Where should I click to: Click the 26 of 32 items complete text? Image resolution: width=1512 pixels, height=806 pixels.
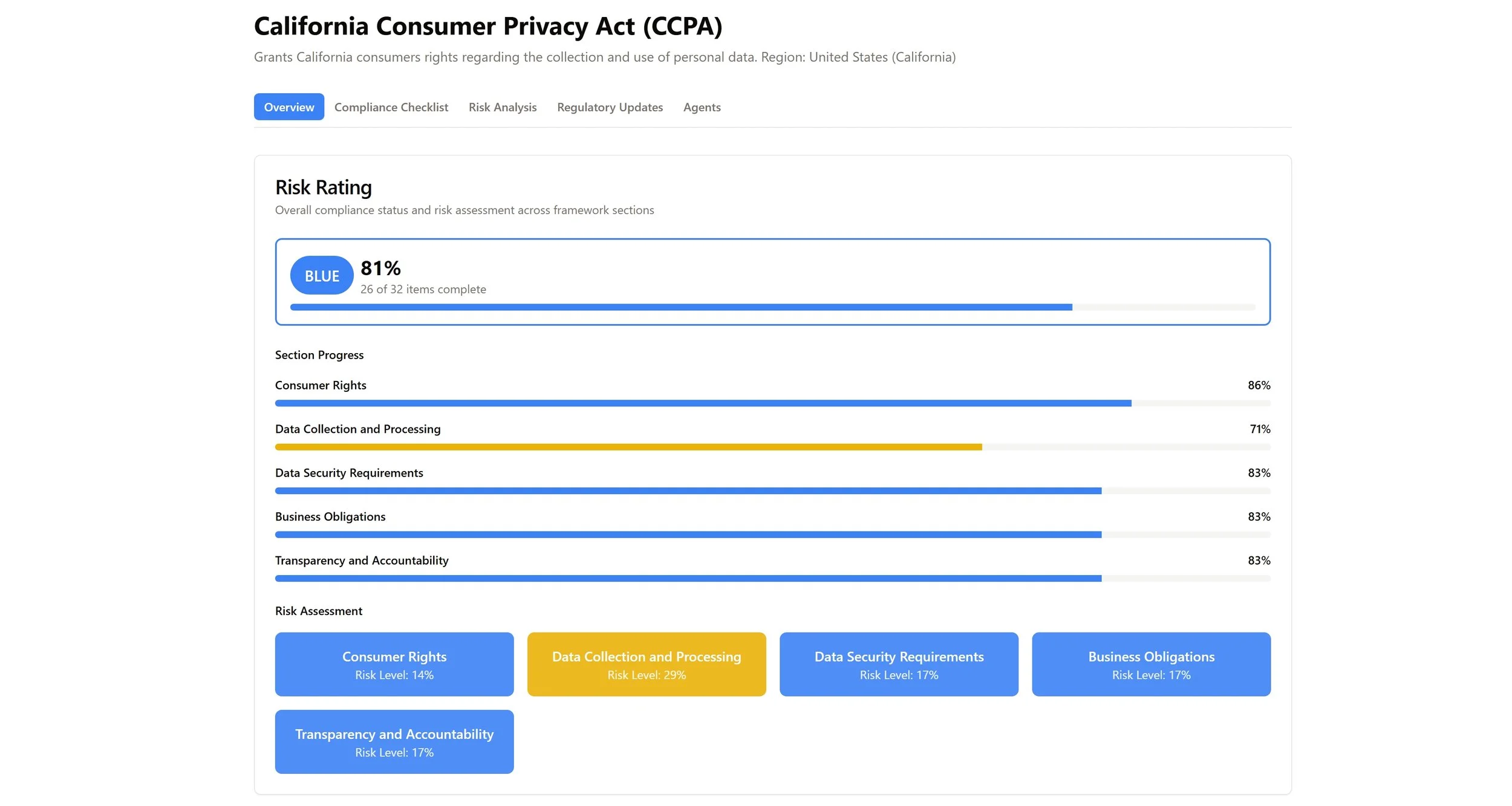(423, 289)
